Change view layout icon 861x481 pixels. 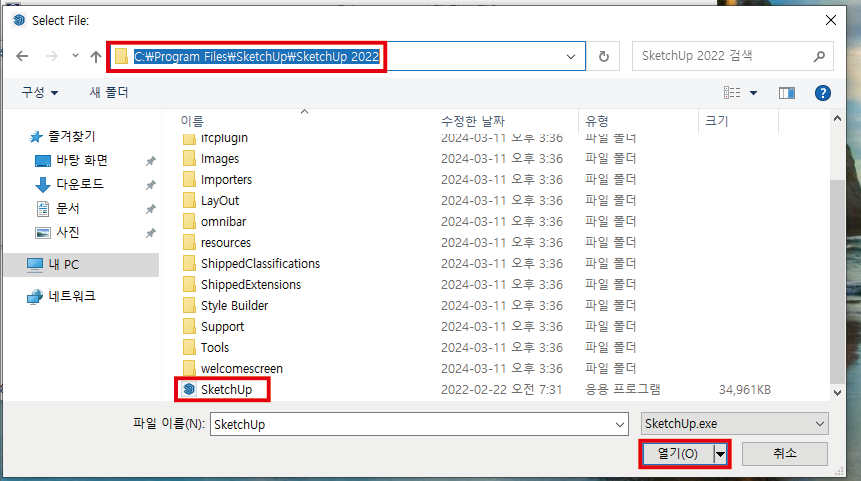coord(731,93)
